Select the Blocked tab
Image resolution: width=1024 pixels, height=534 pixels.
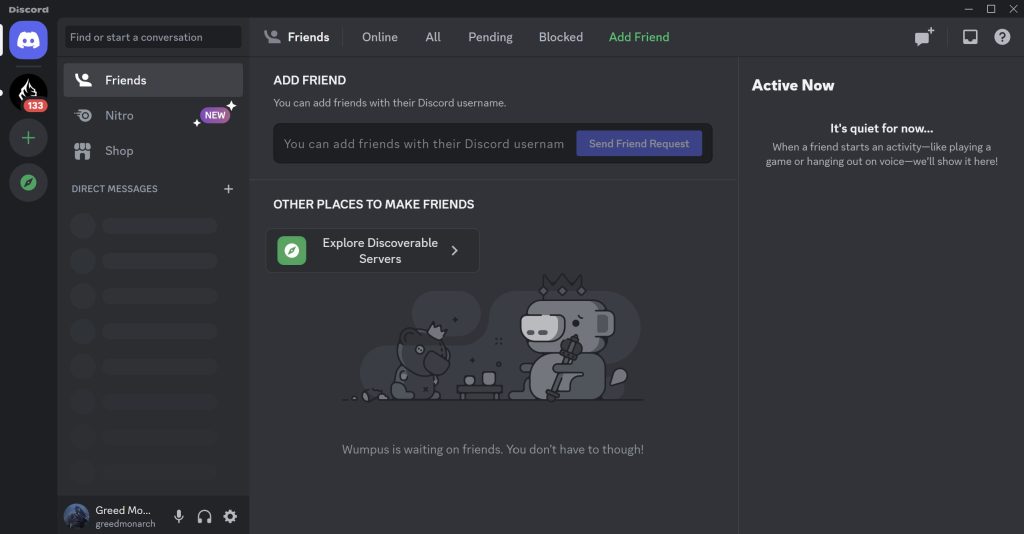pyautogui.click(x=560, y=37)
